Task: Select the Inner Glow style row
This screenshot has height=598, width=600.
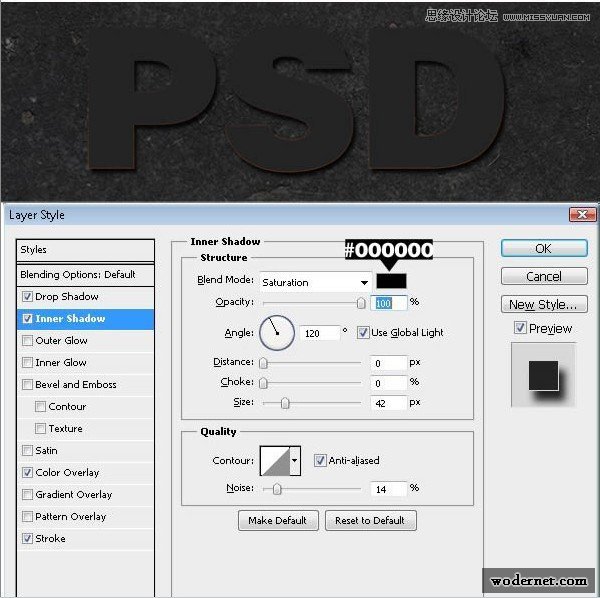Action: click(85, 362)
